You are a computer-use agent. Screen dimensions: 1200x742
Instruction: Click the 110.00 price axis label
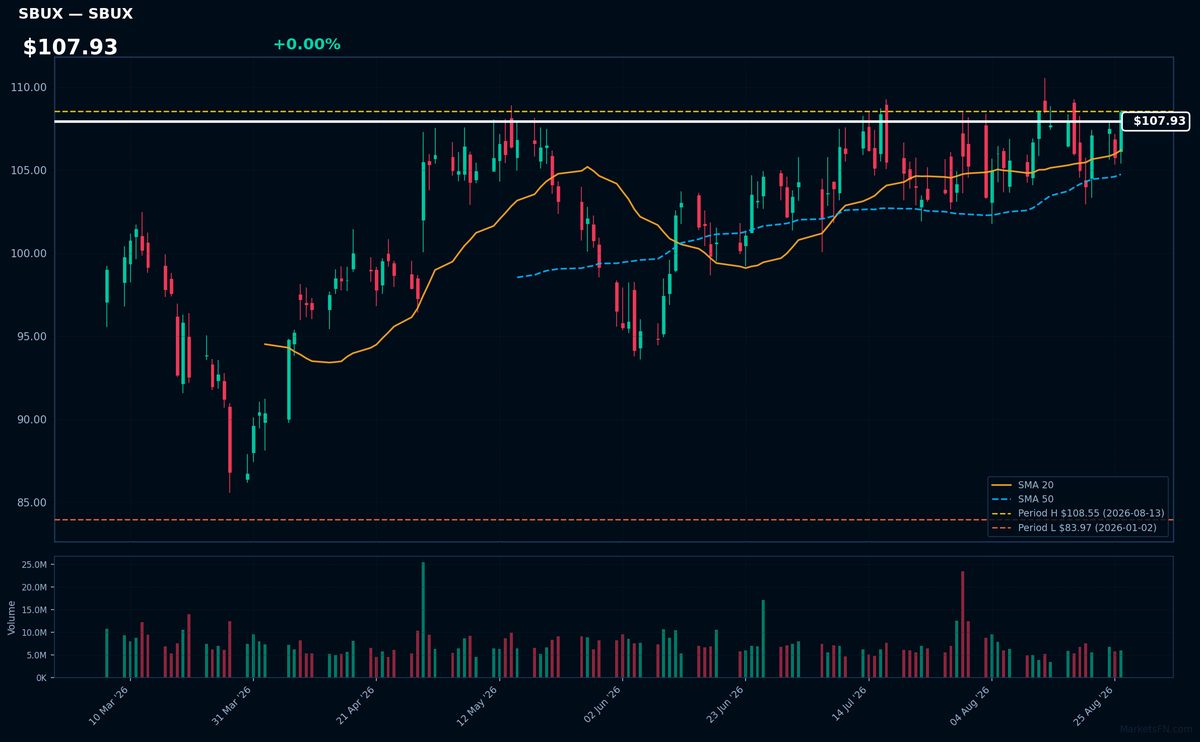30,87
